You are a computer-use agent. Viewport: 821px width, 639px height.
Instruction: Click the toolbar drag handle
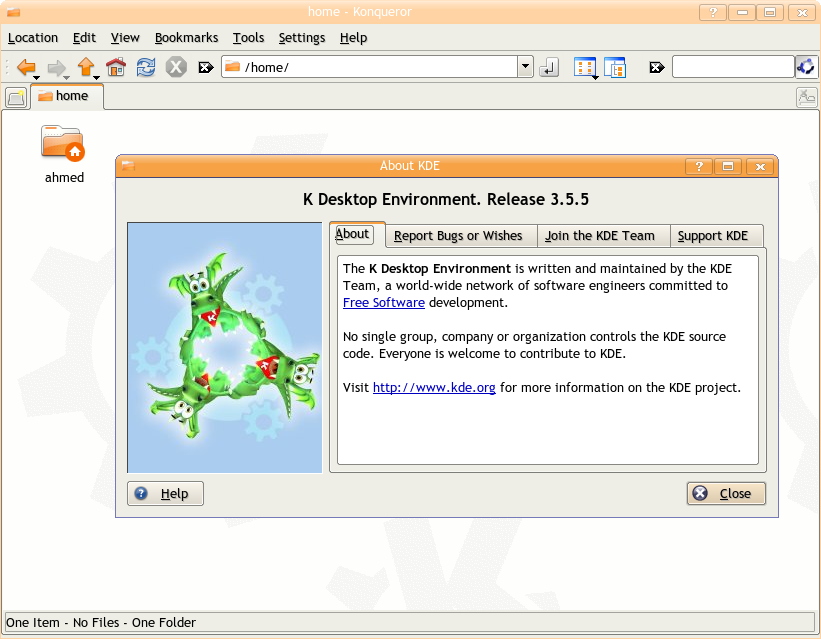(x=7, y=67)
